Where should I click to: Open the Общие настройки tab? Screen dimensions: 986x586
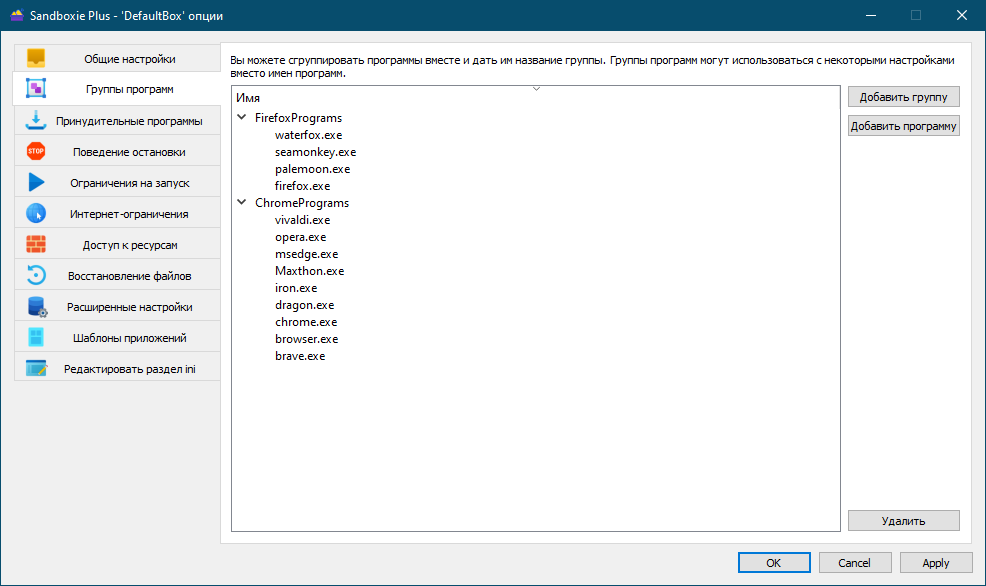[x=117, y=58]
